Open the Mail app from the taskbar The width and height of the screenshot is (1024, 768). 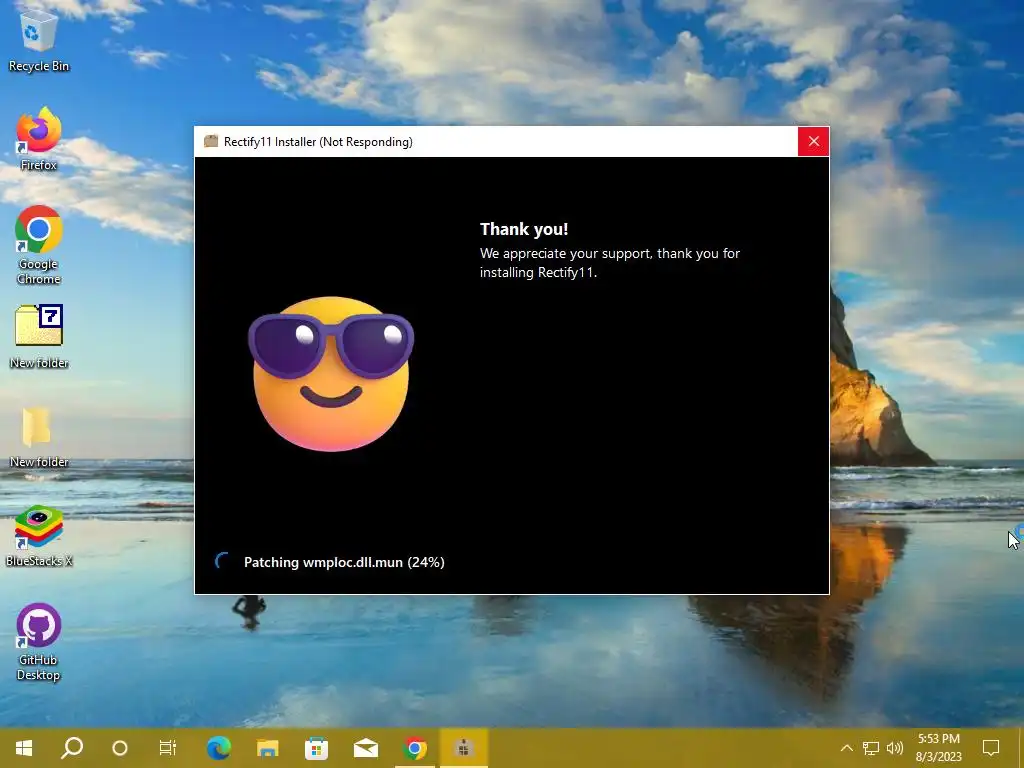click(366, 748)
